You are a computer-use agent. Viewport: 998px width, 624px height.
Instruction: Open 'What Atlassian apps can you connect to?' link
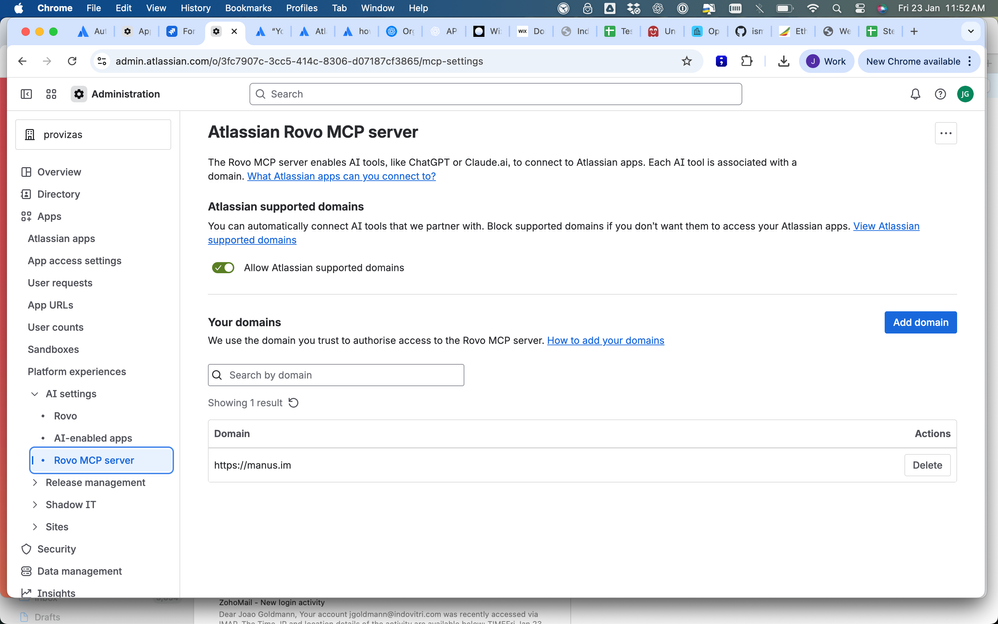[341, 176]
